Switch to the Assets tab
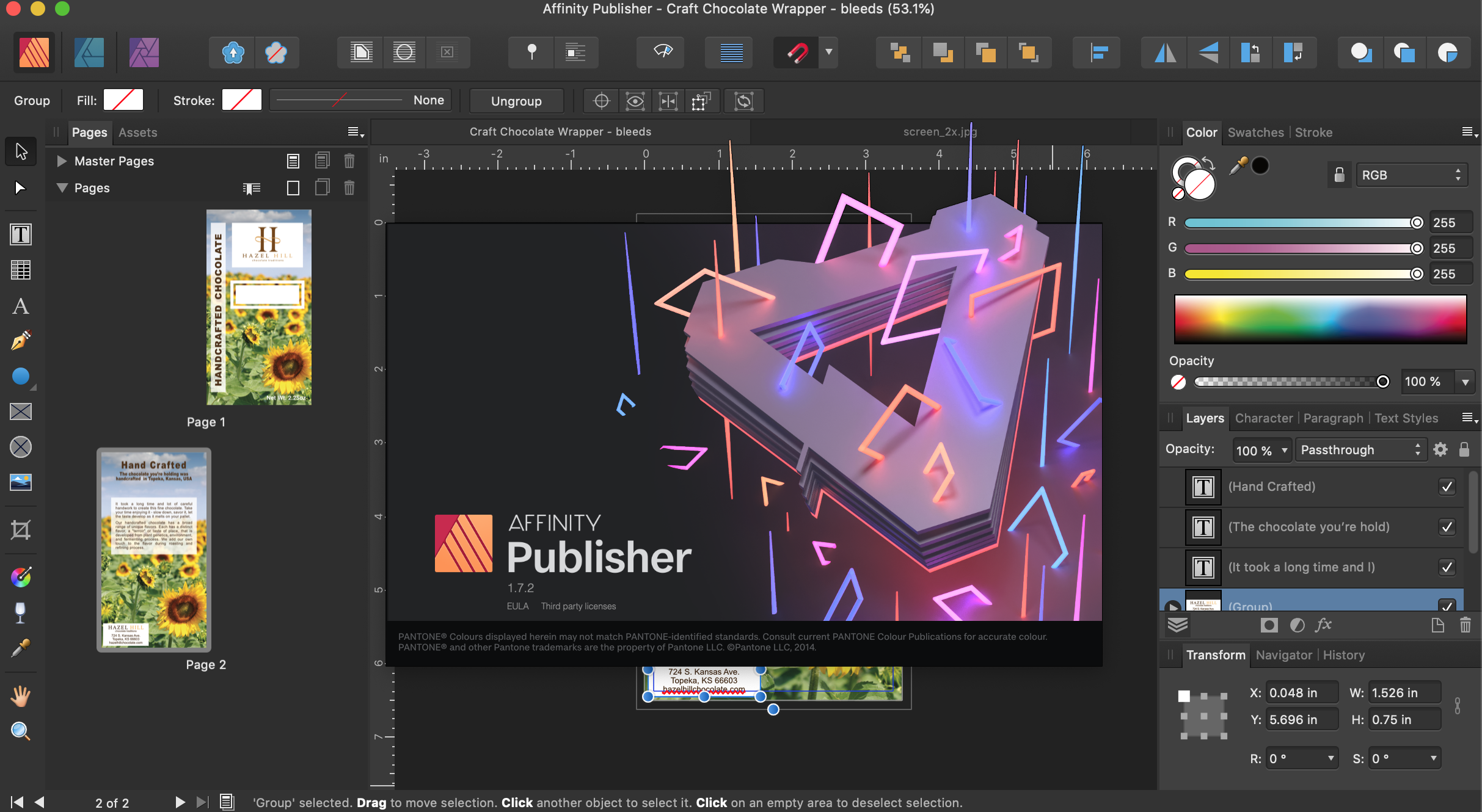Image resolution: width=1482 pixels, height=812 pixels. [x=137, y=132]
